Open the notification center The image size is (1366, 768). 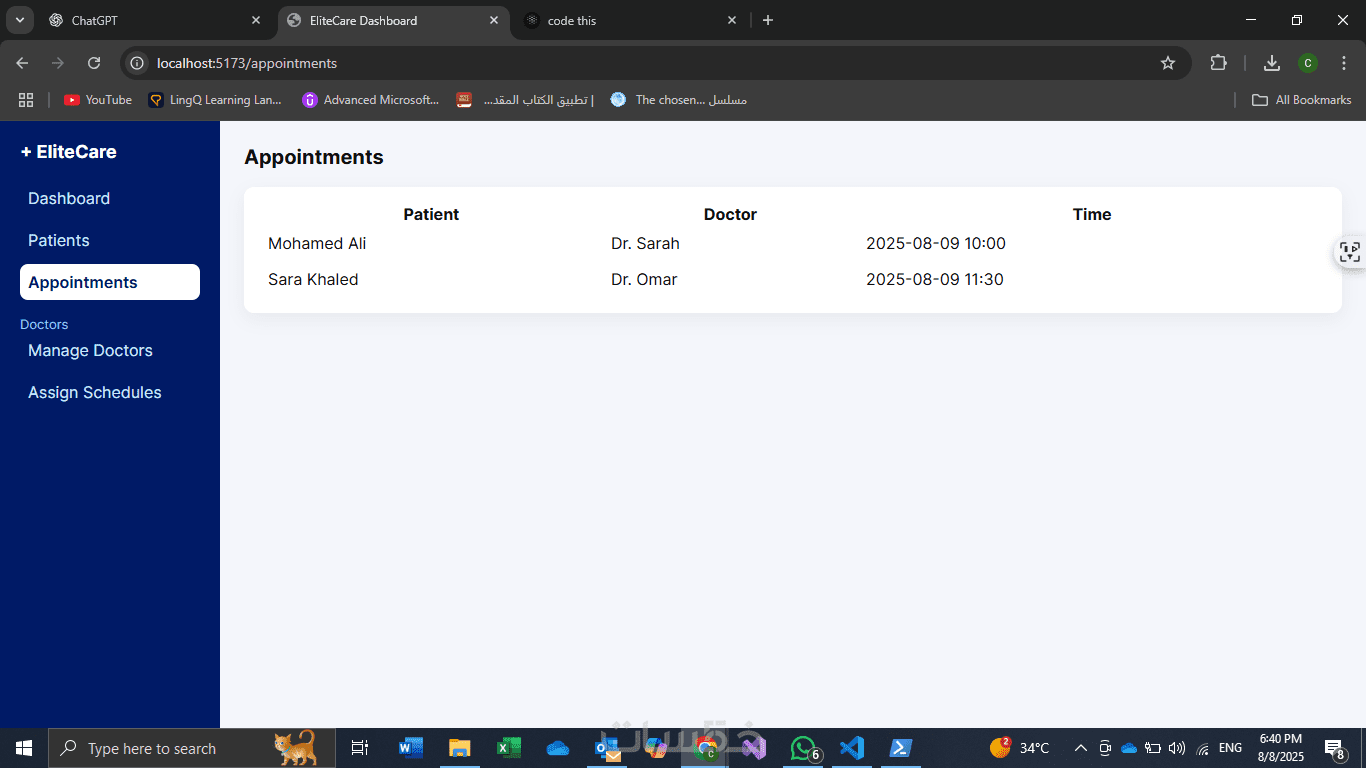pyautogui.click(x=1335, y=748)
